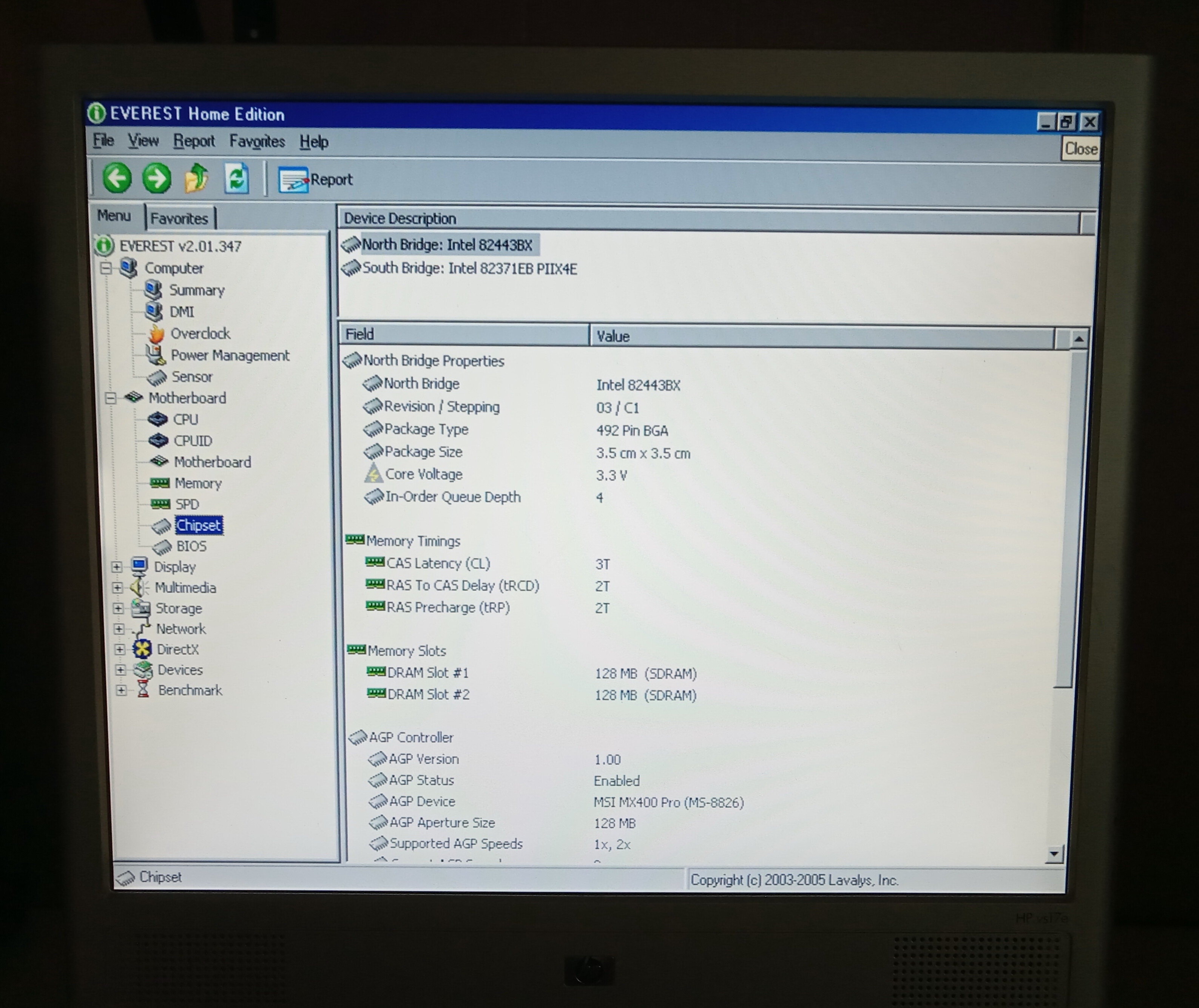Open the Report menu in menu bar
The height and width of the screenshot is (1008, 1199).
[194, 140]
